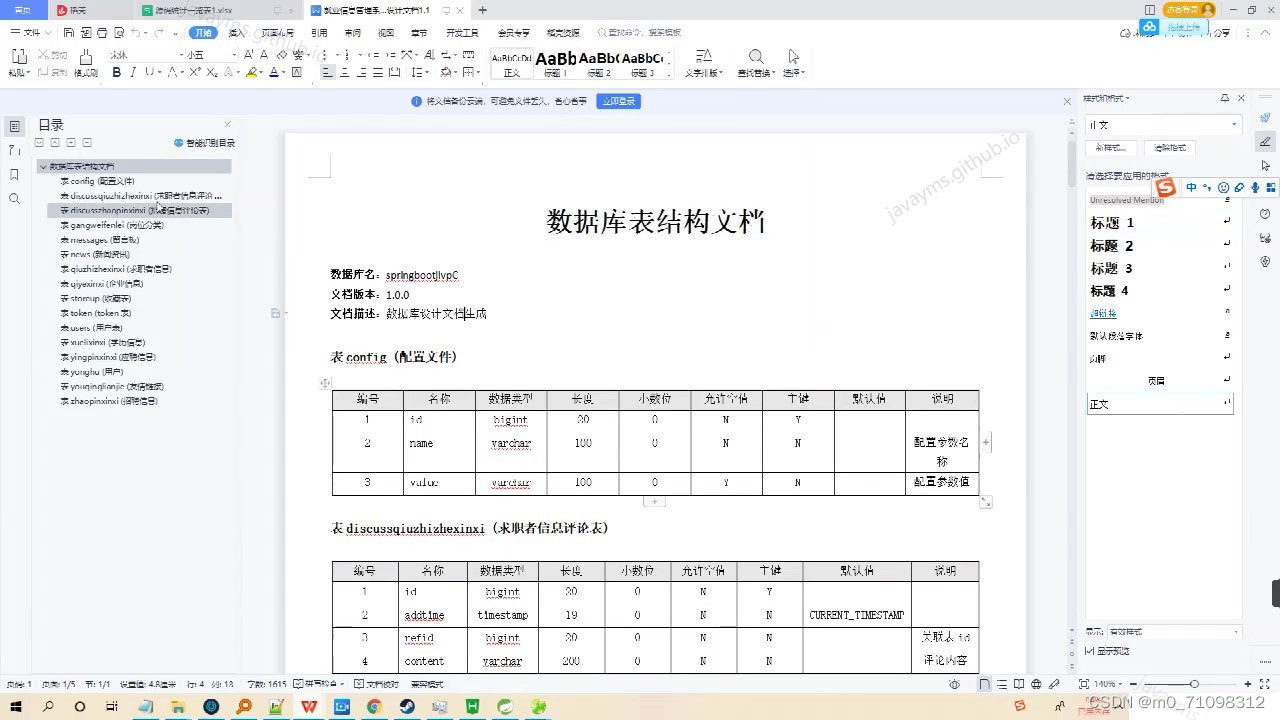Click the Redo arrow

coord(160,33)
